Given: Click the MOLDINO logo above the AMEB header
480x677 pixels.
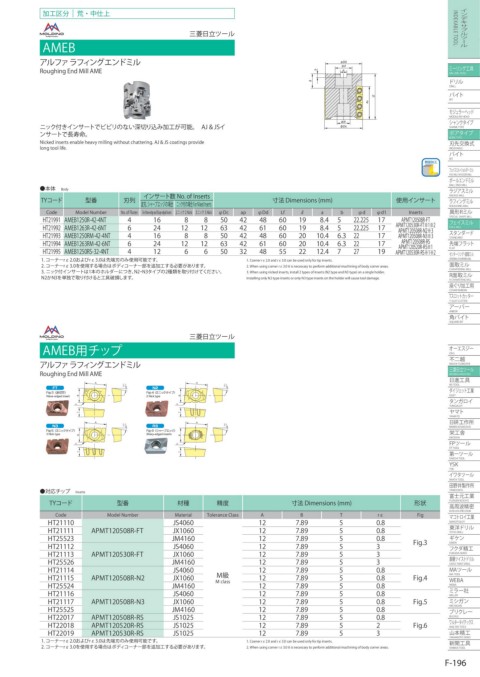Looking at the screenshot, I should (x=52, y=29).
